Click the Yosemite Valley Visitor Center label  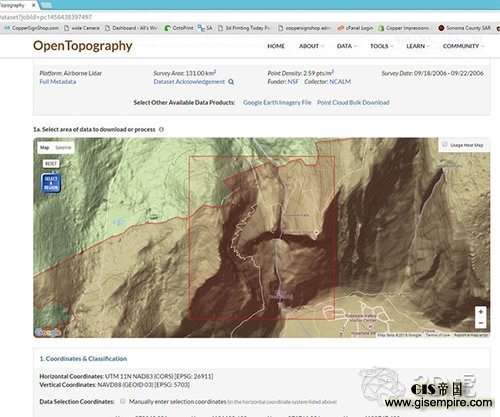[361, 318]
